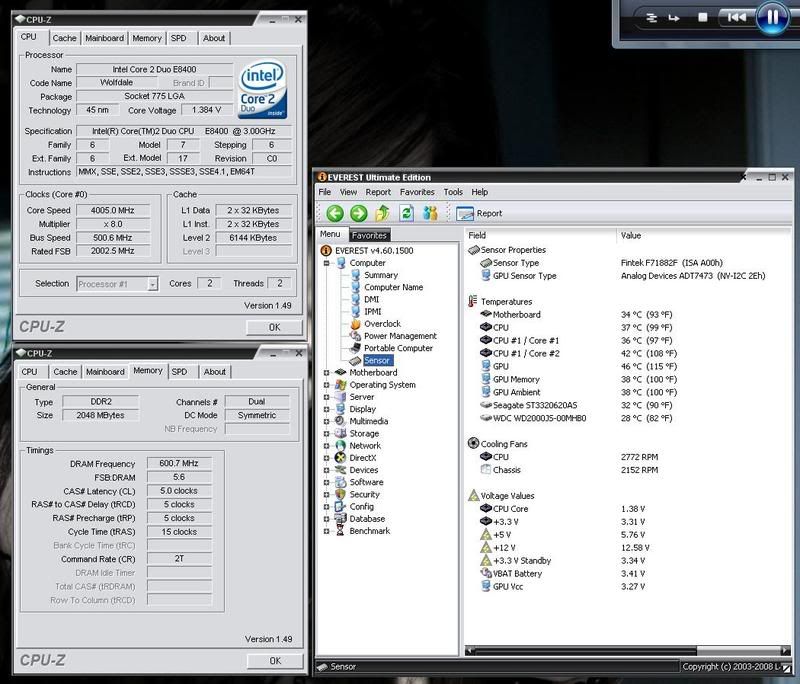Image resolution: width=800 pixels, height=684 pixels.
Task: Click OK in the bottom CPU-Z Memory window
Action: click(x=275, y=661)
